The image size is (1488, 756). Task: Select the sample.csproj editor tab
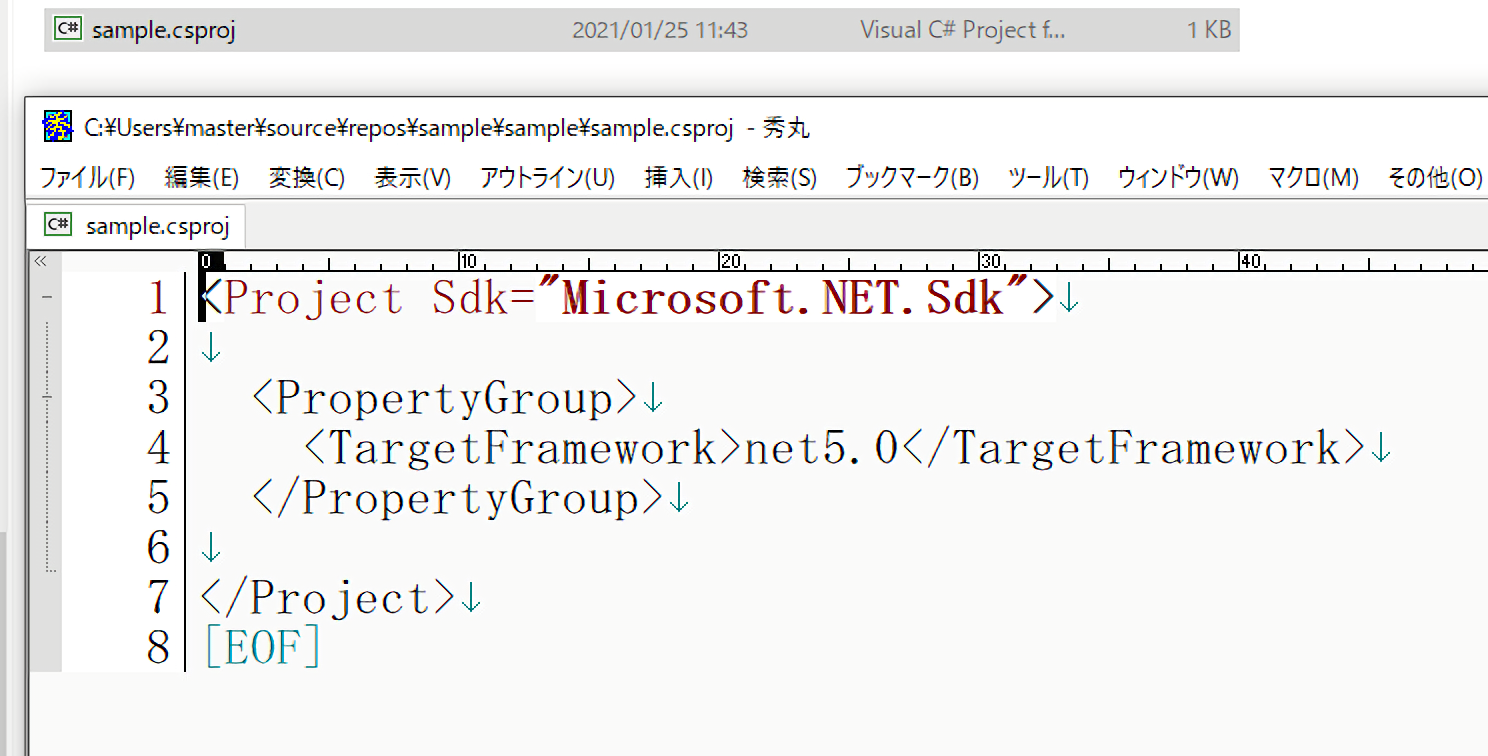tap(157, 226)
